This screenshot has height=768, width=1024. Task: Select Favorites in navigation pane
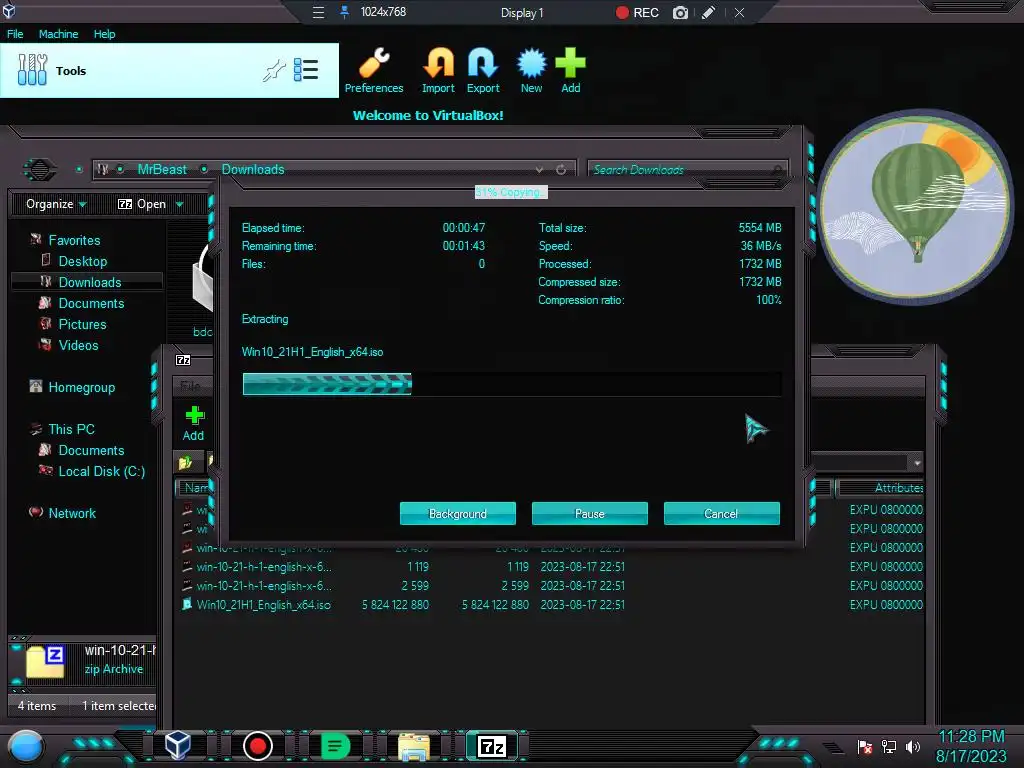(74, 240)
